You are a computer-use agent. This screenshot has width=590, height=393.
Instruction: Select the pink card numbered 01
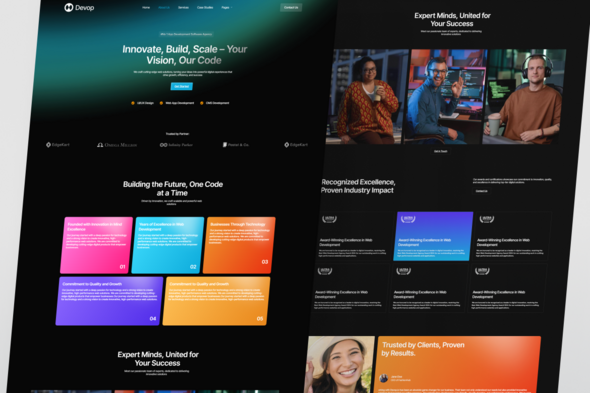point(96,245)
